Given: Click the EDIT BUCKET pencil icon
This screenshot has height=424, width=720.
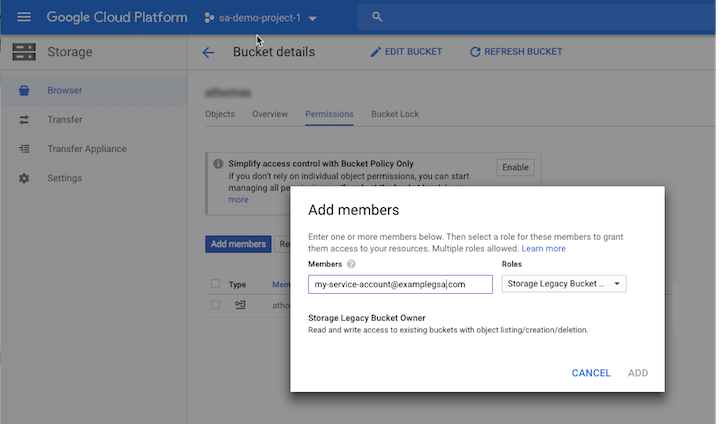Looking at the screenshot, I should tap(376, 52).
